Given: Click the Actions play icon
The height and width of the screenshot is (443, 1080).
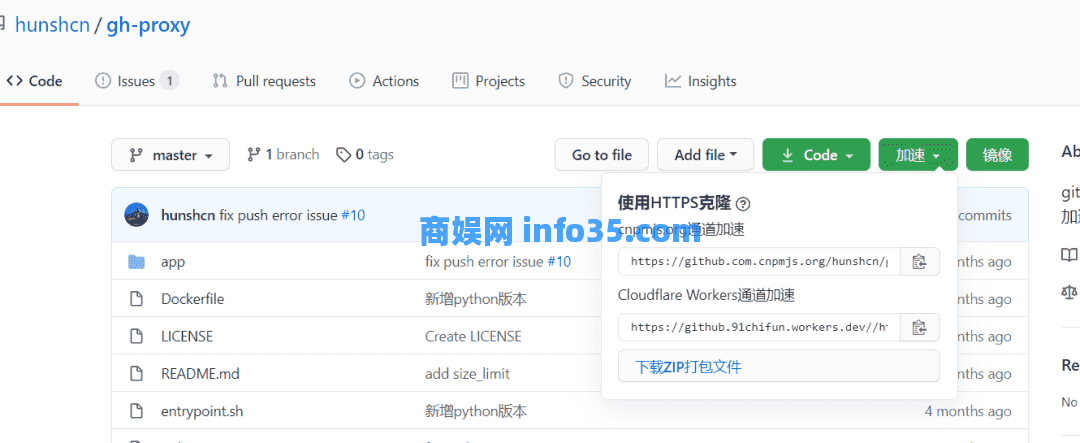Looking at the screenshot, I should pyautogui.click(x=357, y=81).
